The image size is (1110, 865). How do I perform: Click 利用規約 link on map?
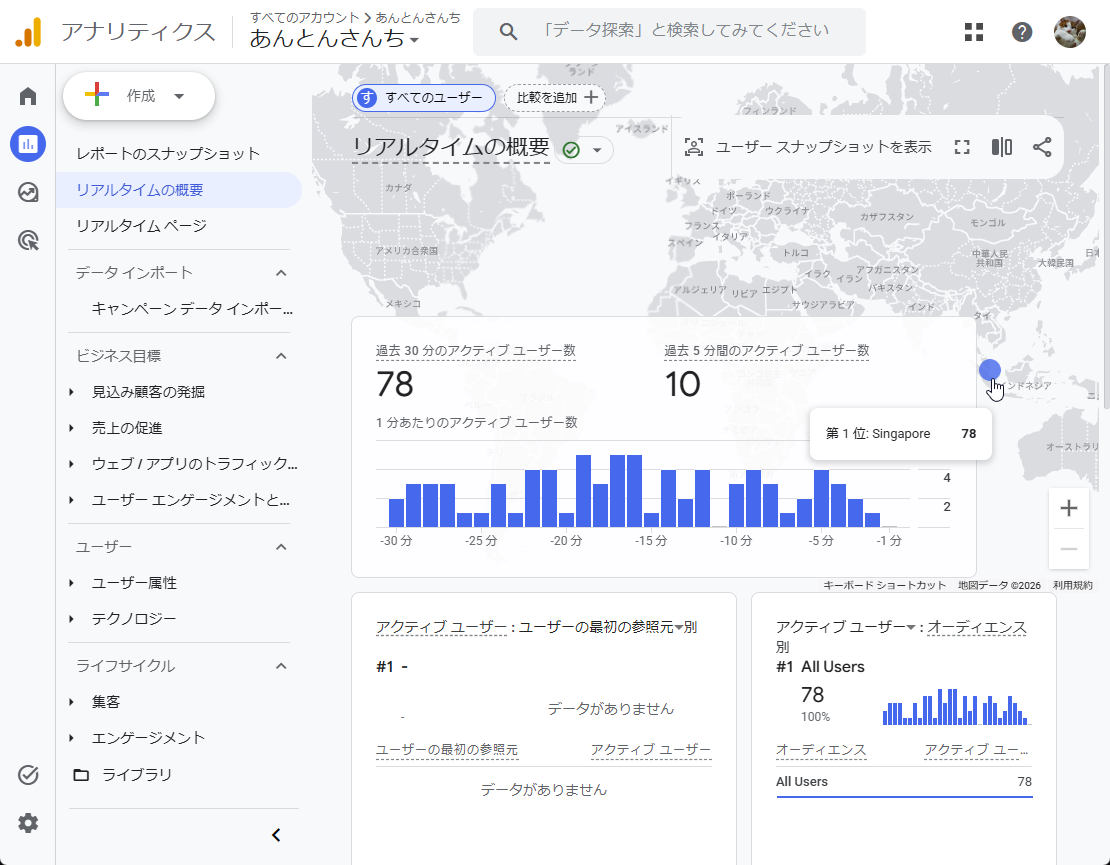click(1072, 585)
